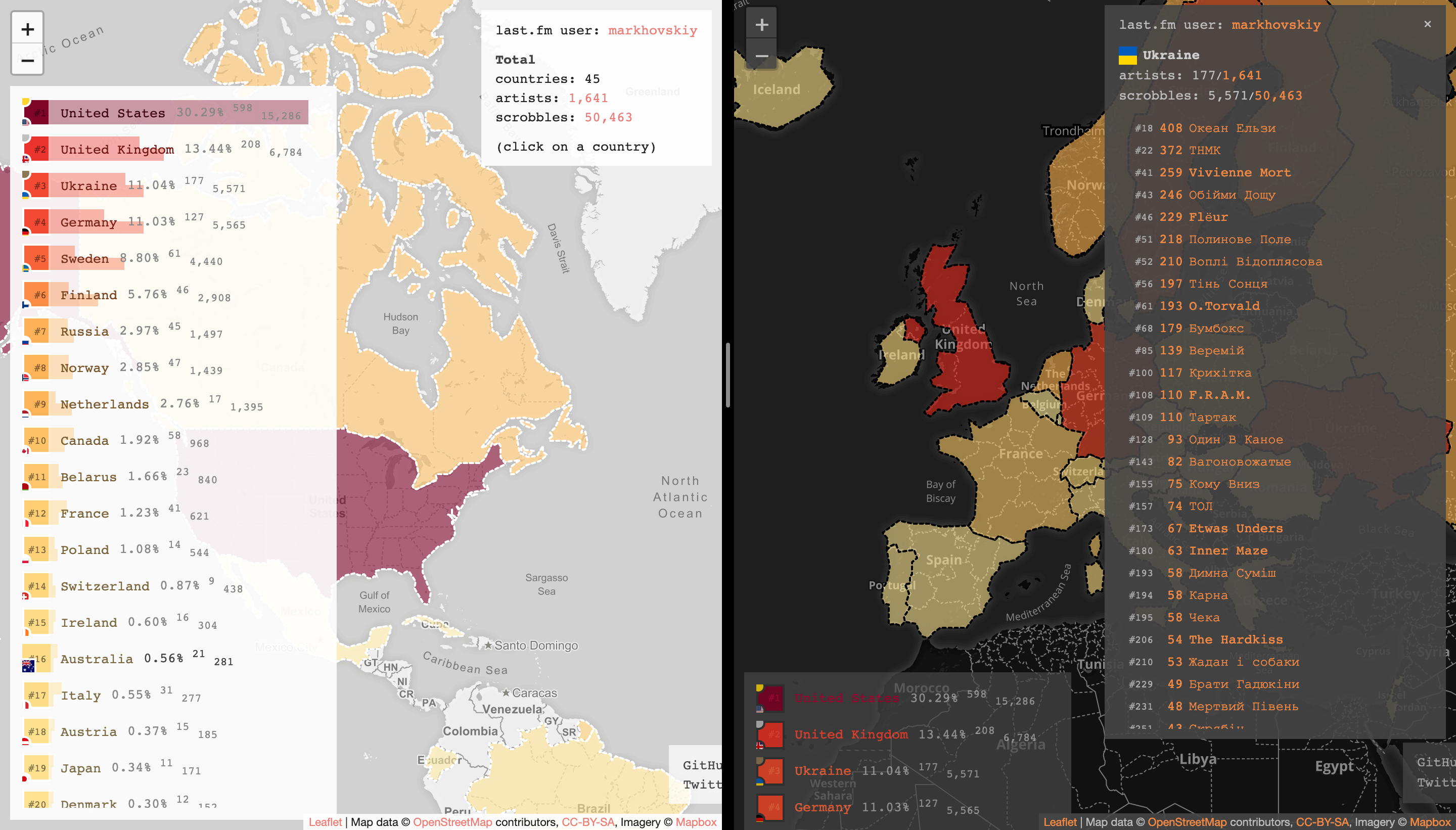The image size is (1456, 830).
Task: Select United Kingdom row in dark map ranking
Action: pyautogui.click(x=896, y=735)
